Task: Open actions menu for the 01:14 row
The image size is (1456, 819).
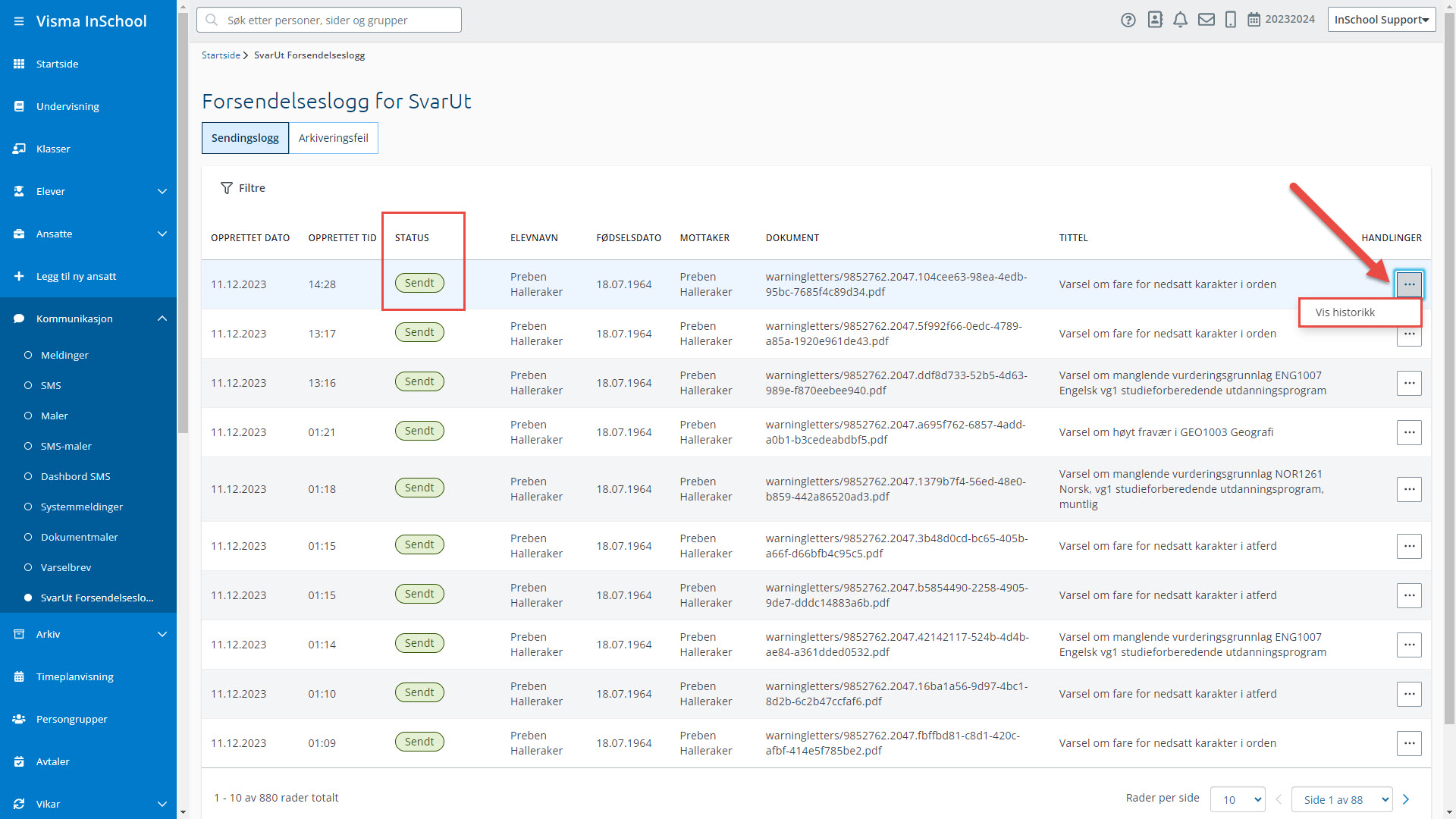Action: 1409,645
